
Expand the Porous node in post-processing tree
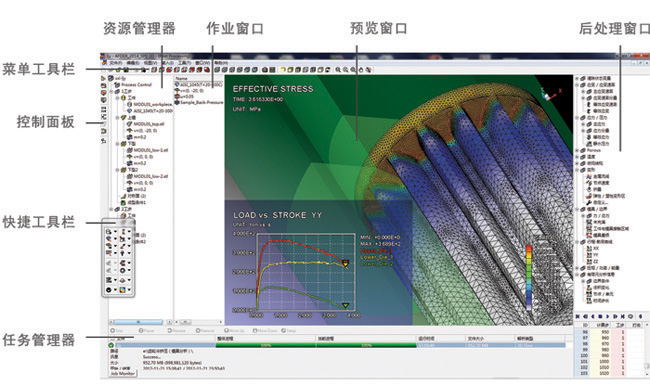point(577,150)
